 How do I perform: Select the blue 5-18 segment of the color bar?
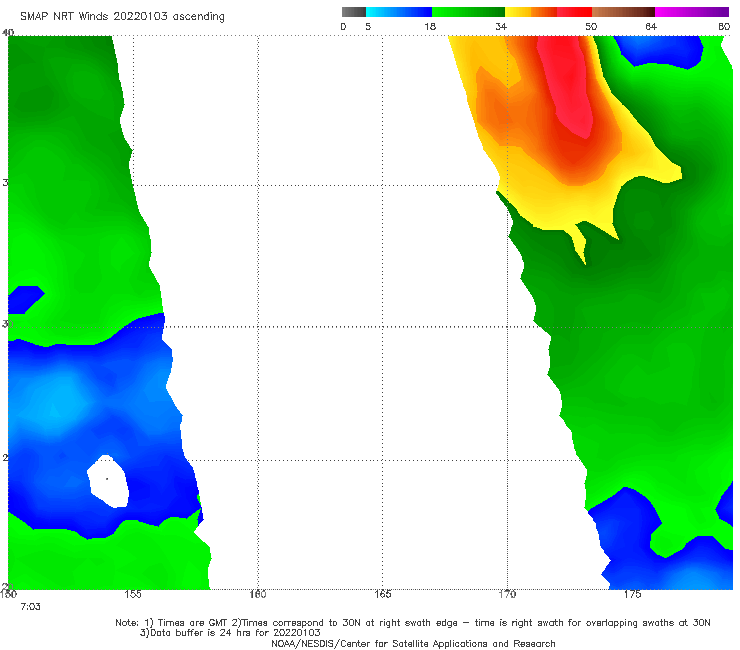399,12
